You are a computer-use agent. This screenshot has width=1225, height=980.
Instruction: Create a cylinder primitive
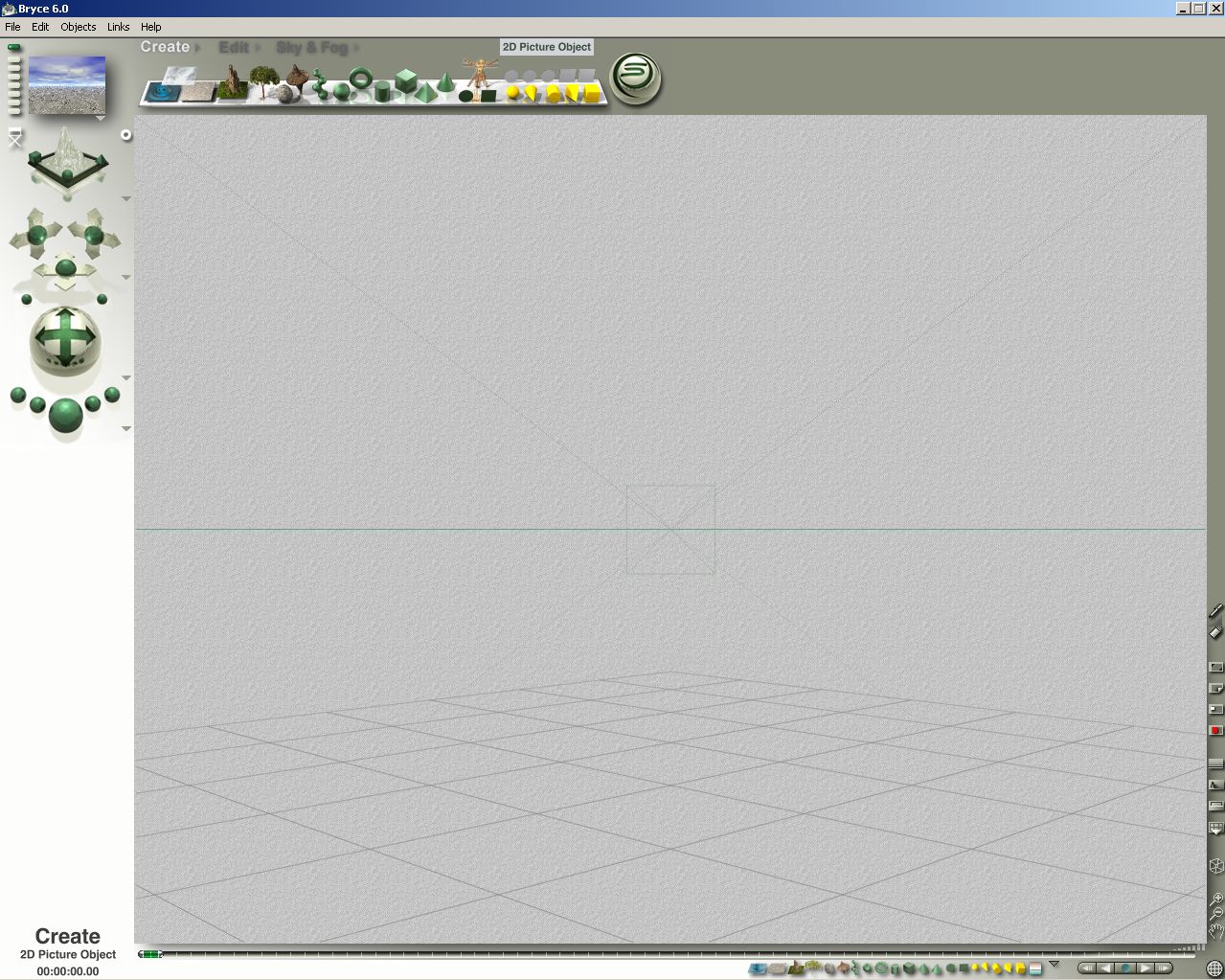[382, 91]
